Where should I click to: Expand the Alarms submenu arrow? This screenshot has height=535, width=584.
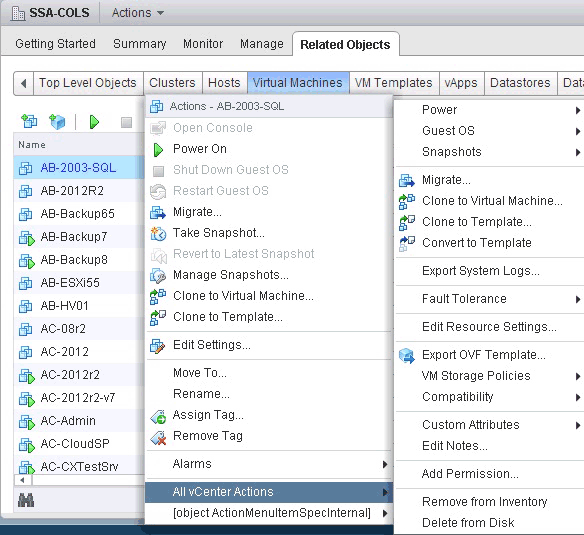pos(385,464)
